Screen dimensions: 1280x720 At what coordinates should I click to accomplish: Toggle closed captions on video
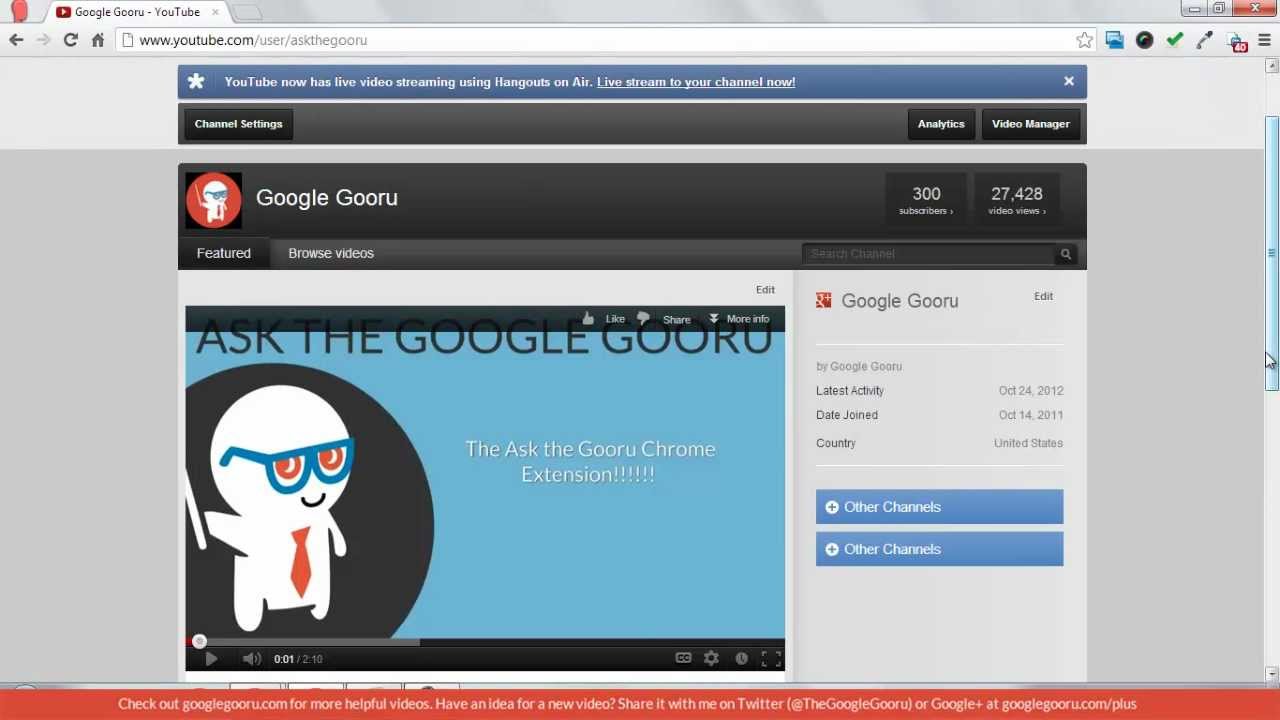tap(683, 658)
